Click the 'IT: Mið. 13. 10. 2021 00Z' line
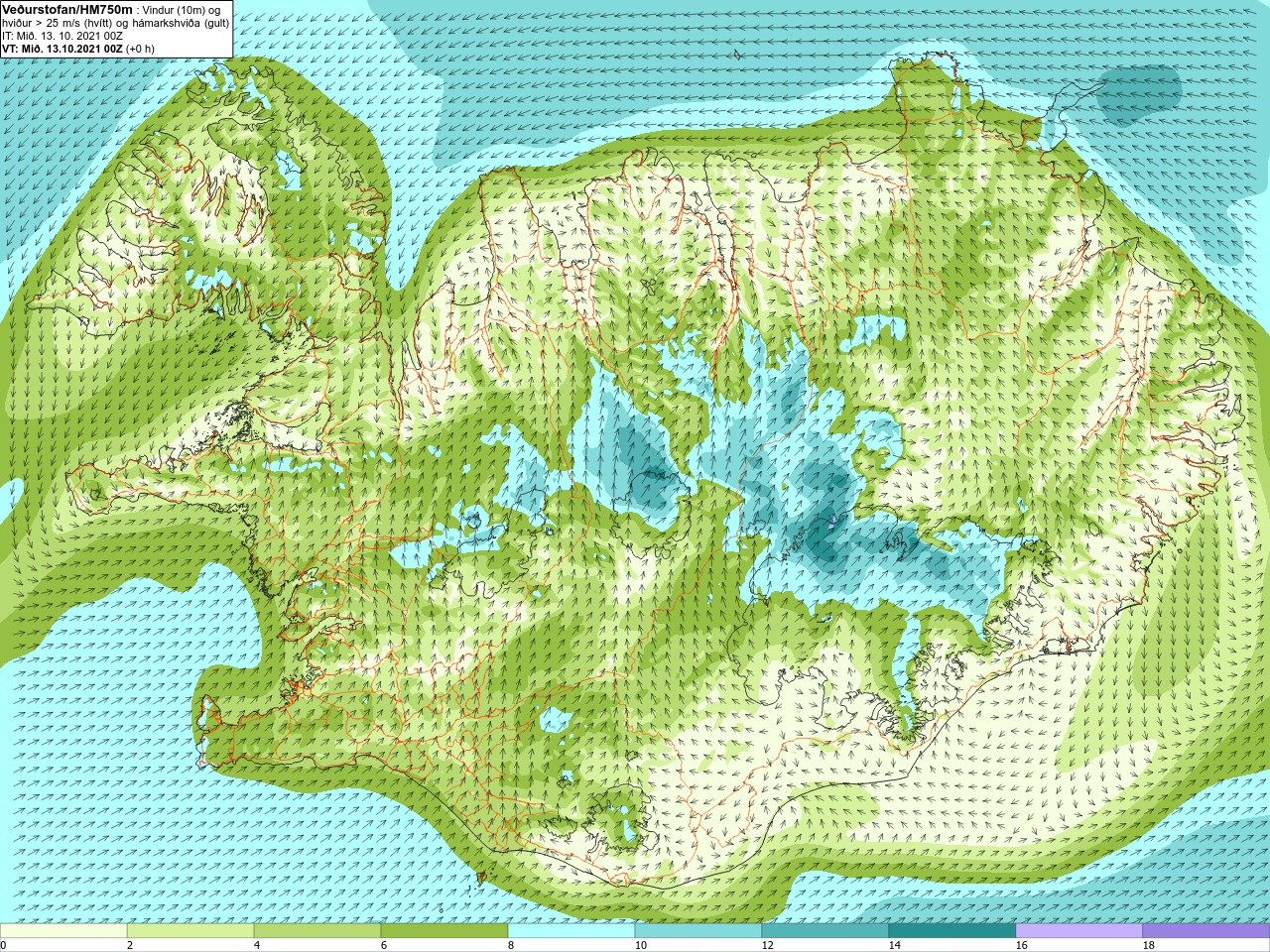The height and width of the screenshot is (952, 1270). coord(63,35)
